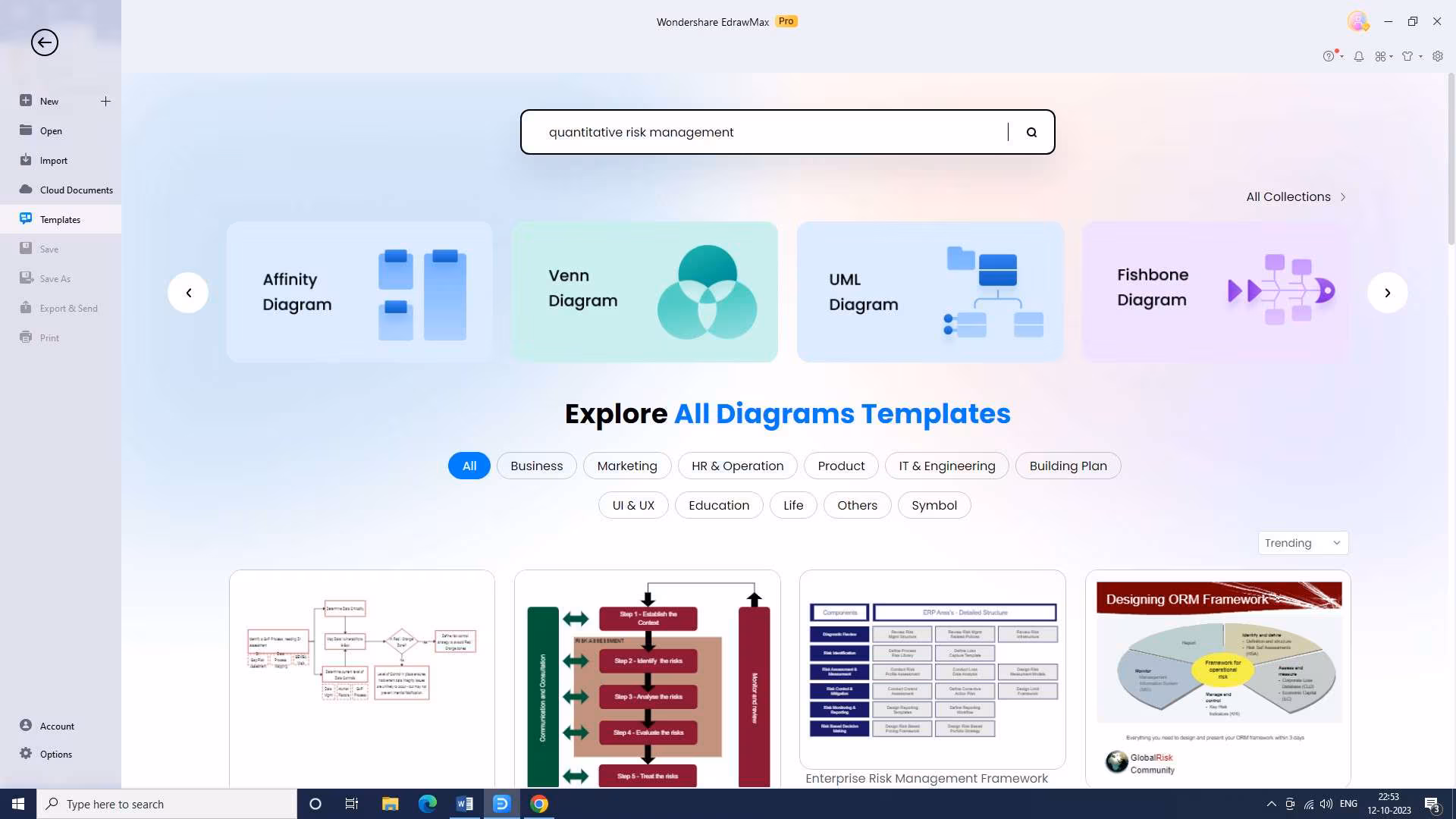1456x819 pixels.
Task: Open the Trending sort dropdown
Action: point(1303,543)
